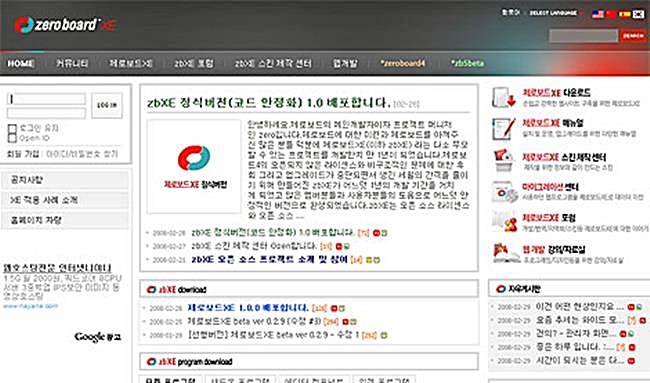Focus the password input field
Image resolution: width=650 pixels, height=383 pixels.
(x=46, y=113)
